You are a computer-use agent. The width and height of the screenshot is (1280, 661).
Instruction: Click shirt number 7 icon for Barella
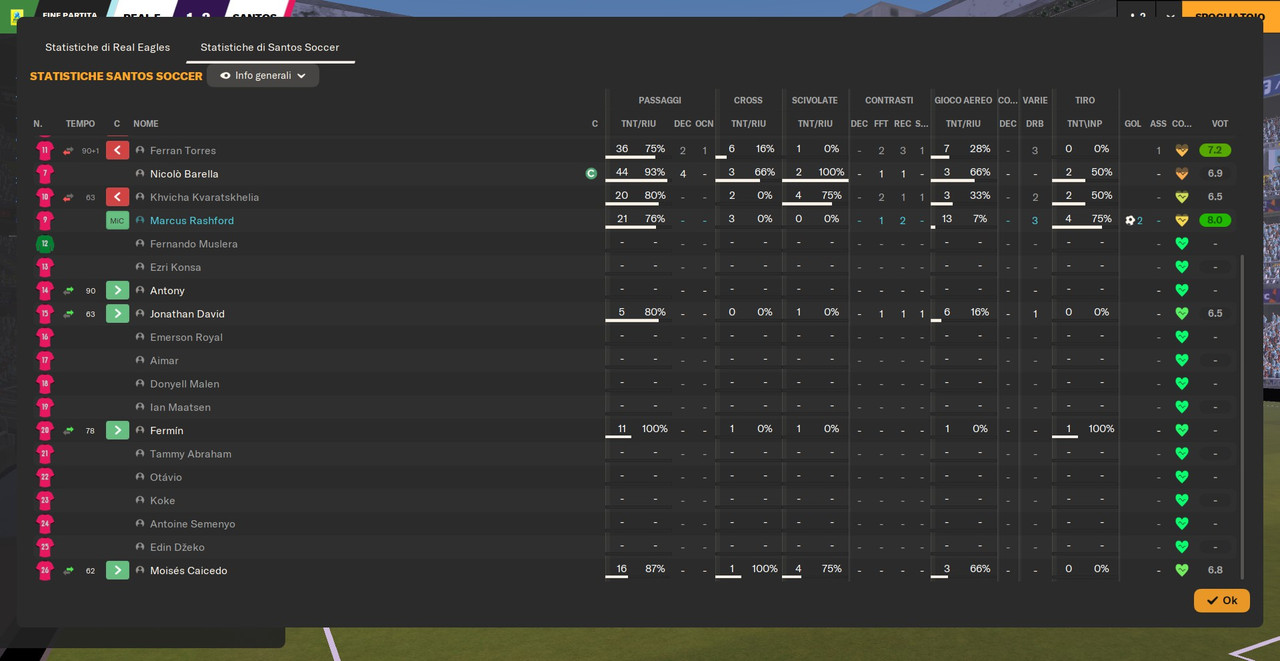[45, 173]
